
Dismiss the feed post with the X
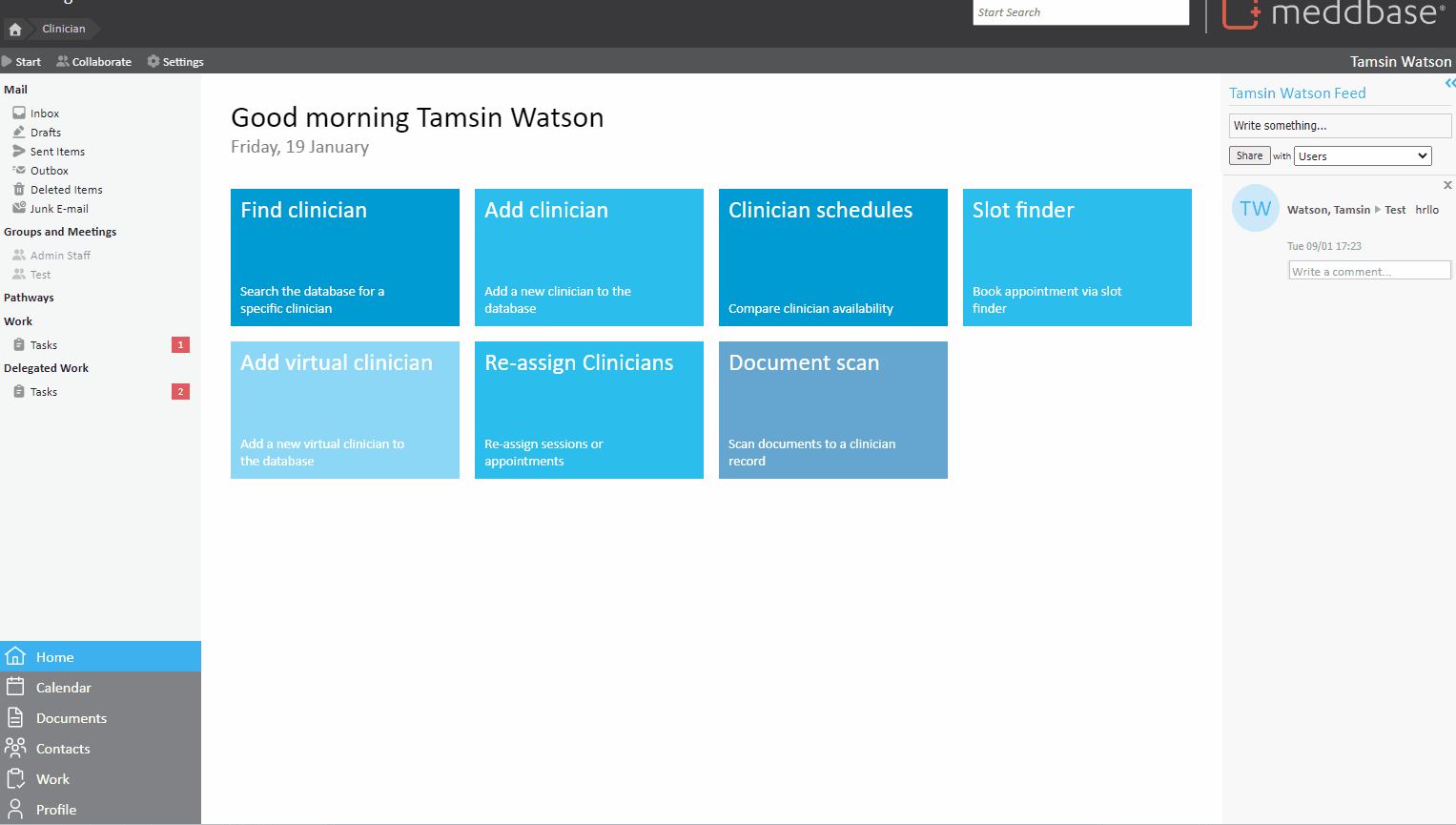click(1447, 185)
